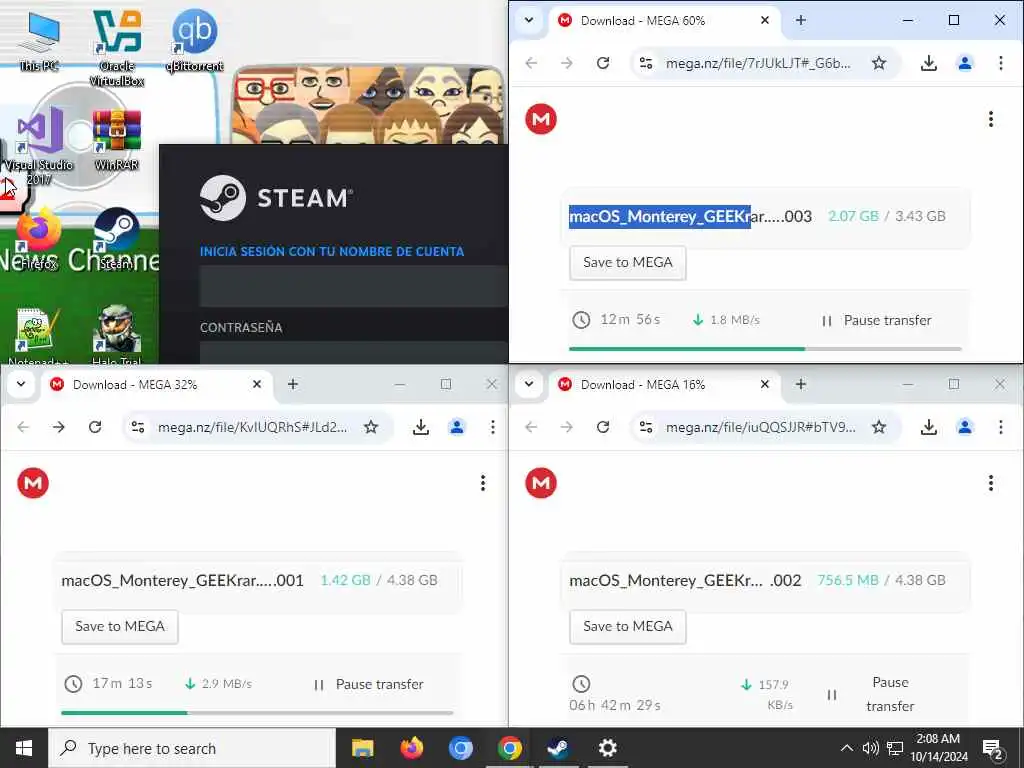Open downloads icon in MEGA 16% window
The height and width of the screenshot is (768, 1024).
pyautogui.click(x=929, y=427)
